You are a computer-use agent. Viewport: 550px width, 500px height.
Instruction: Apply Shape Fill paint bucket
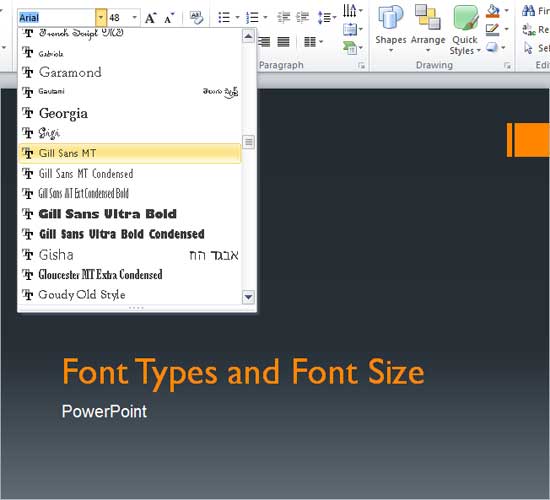(x=493, y=11)
